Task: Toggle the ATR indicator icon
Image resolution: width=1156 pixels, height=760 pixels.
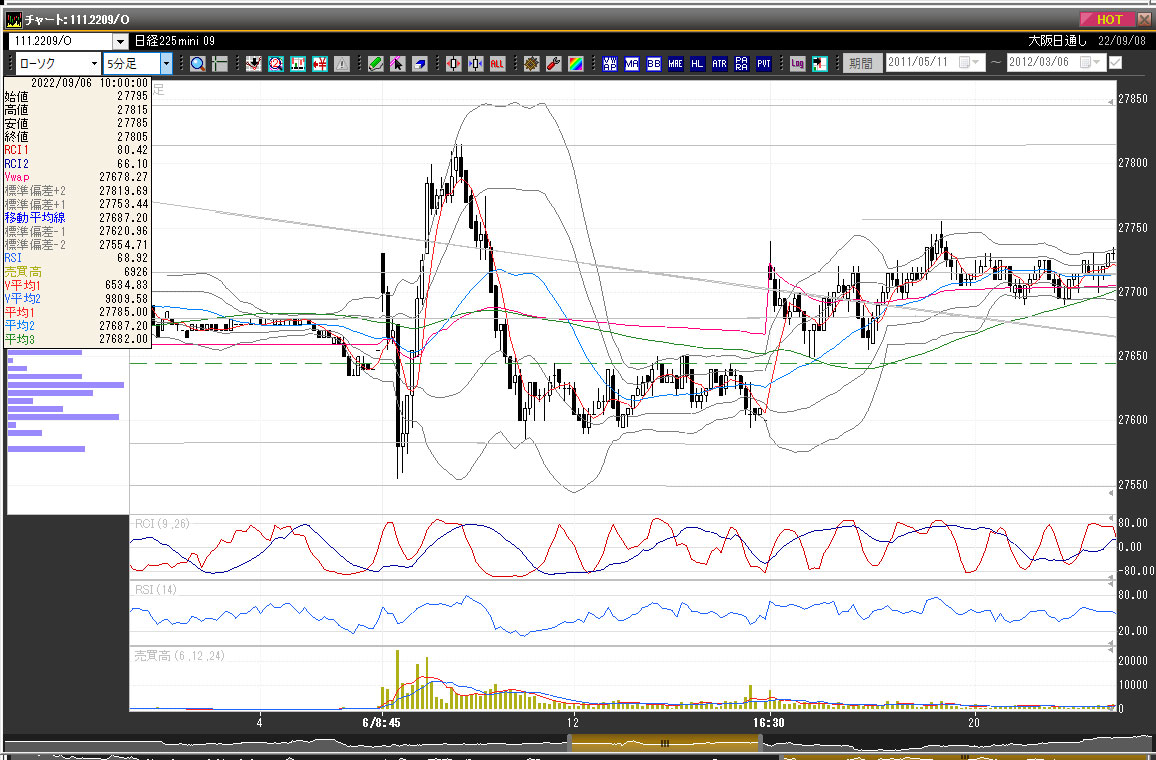Action: click(720, 64)
